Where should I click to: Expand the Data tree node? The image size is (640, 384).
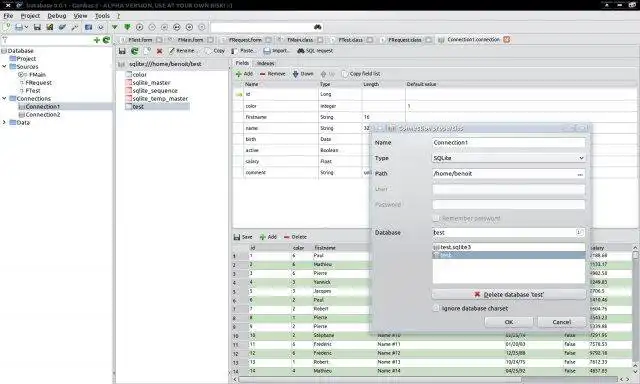click(4, 122)
